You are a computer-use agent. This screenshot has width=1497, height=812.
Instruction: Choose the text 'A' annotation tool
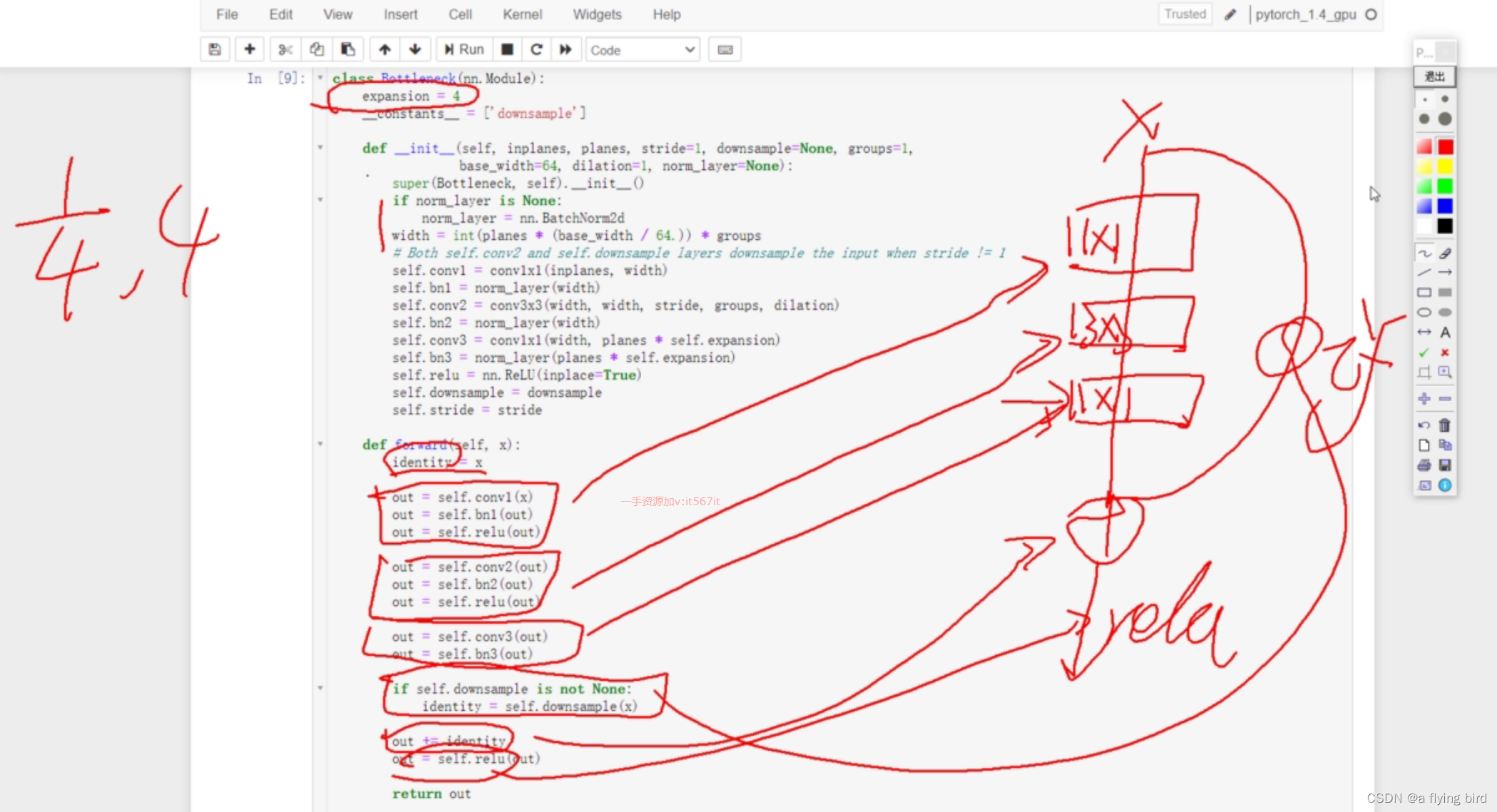pos(1445,333)
